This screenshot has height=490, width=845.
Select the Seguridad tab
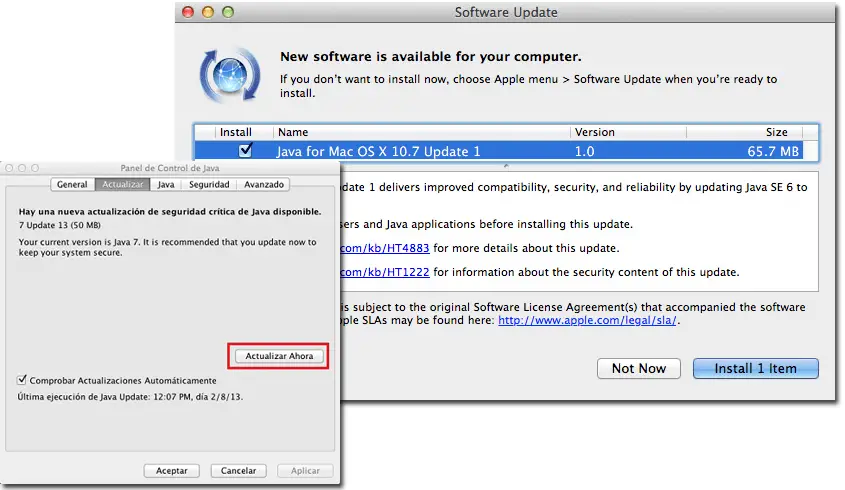[209, 184]
